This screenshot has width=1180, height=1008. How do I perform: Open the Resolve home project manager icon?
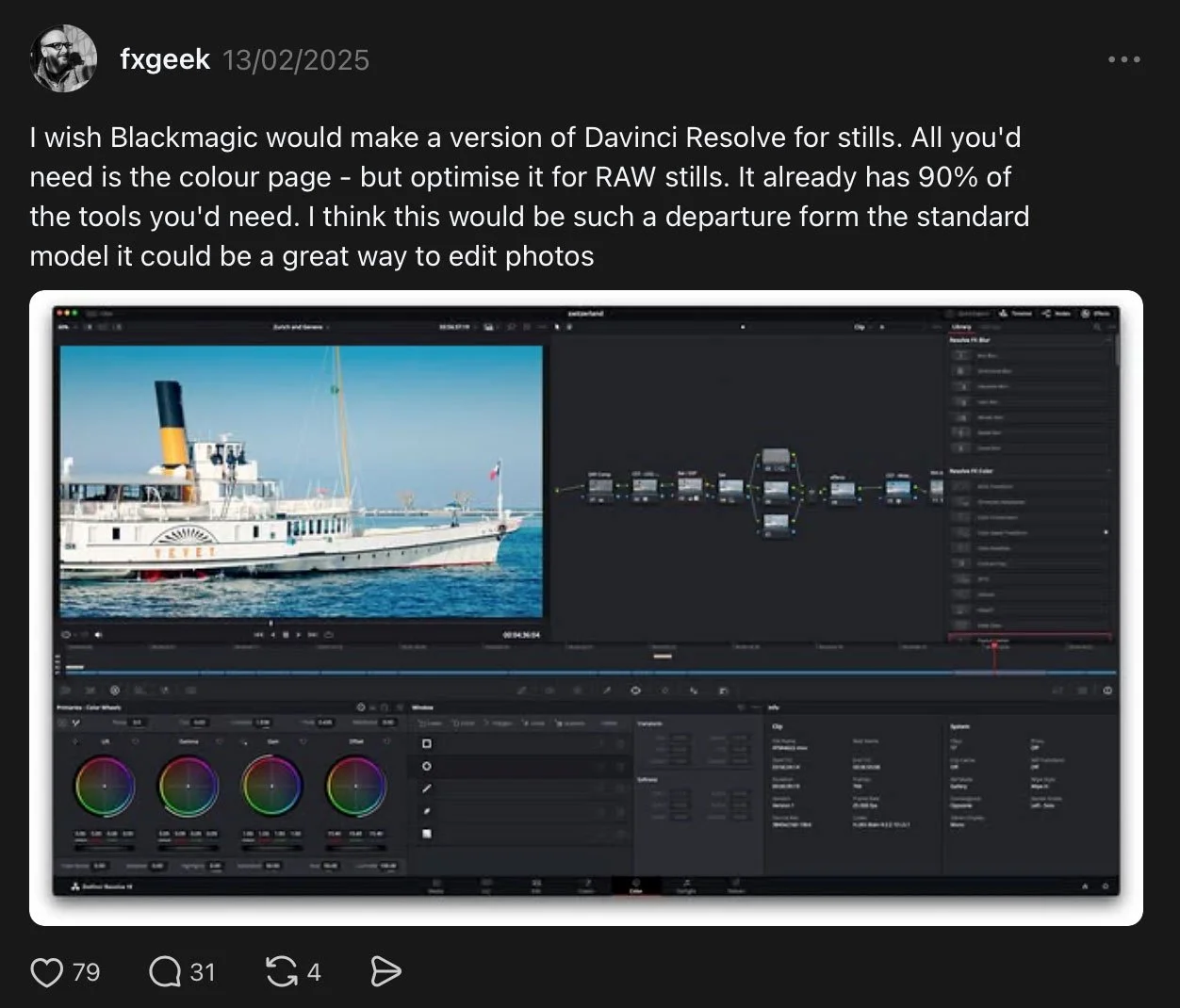pos(1085,886)
